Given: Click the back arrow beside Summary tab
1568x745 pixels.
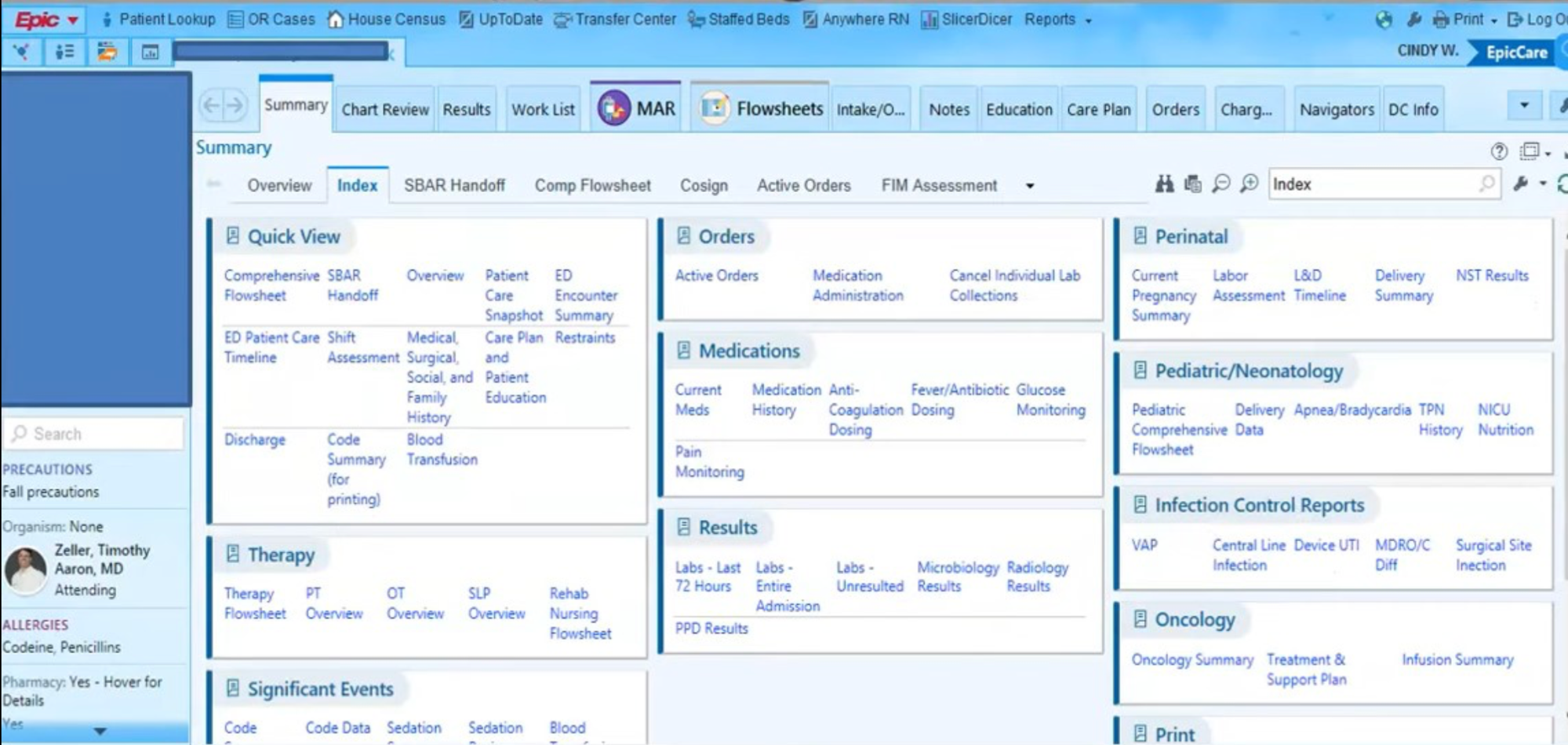Looking at the screenshot, I should (211, 105).
